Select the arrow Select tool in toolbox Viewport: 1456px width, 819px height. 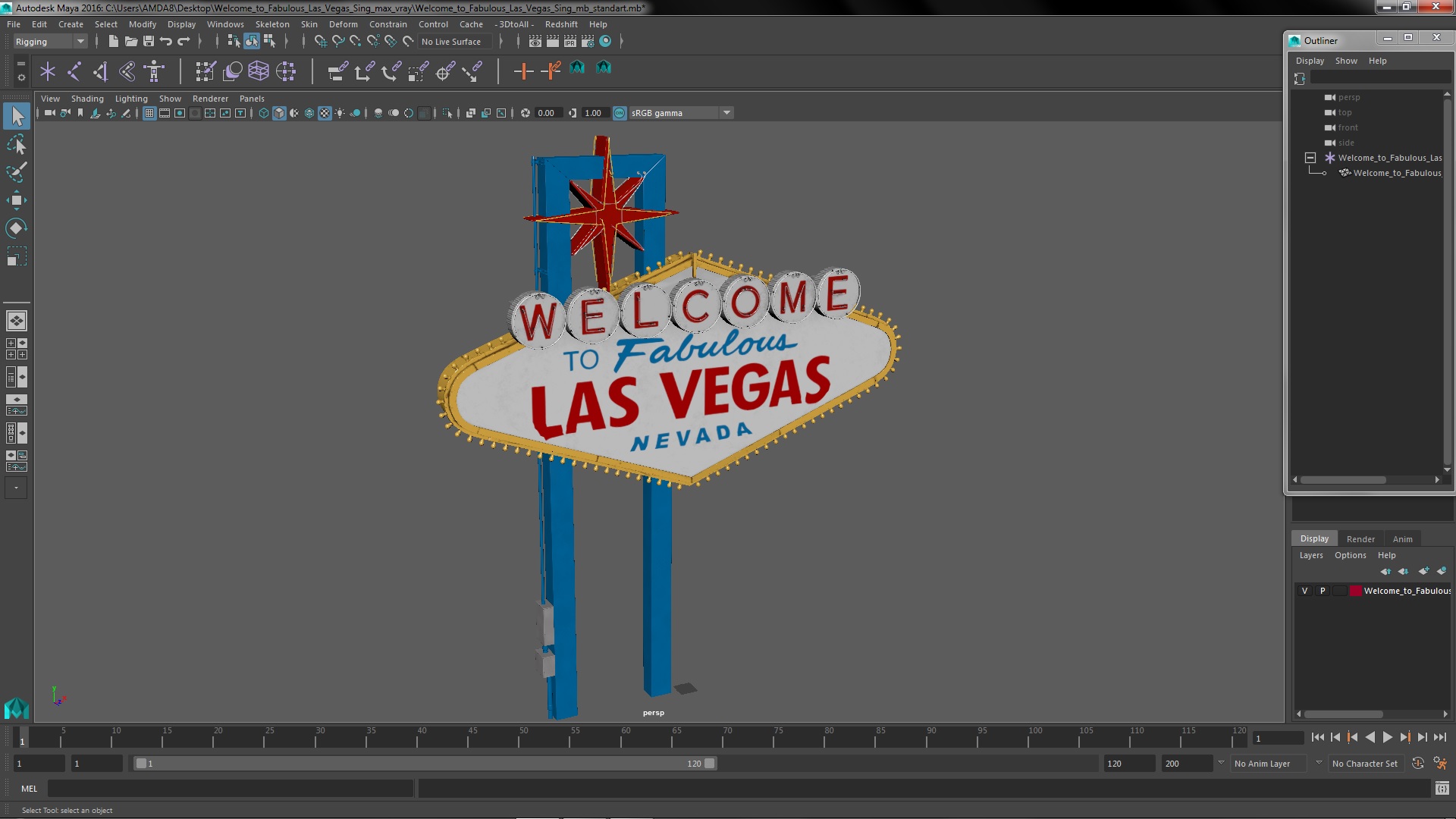[x=17, y=116]
